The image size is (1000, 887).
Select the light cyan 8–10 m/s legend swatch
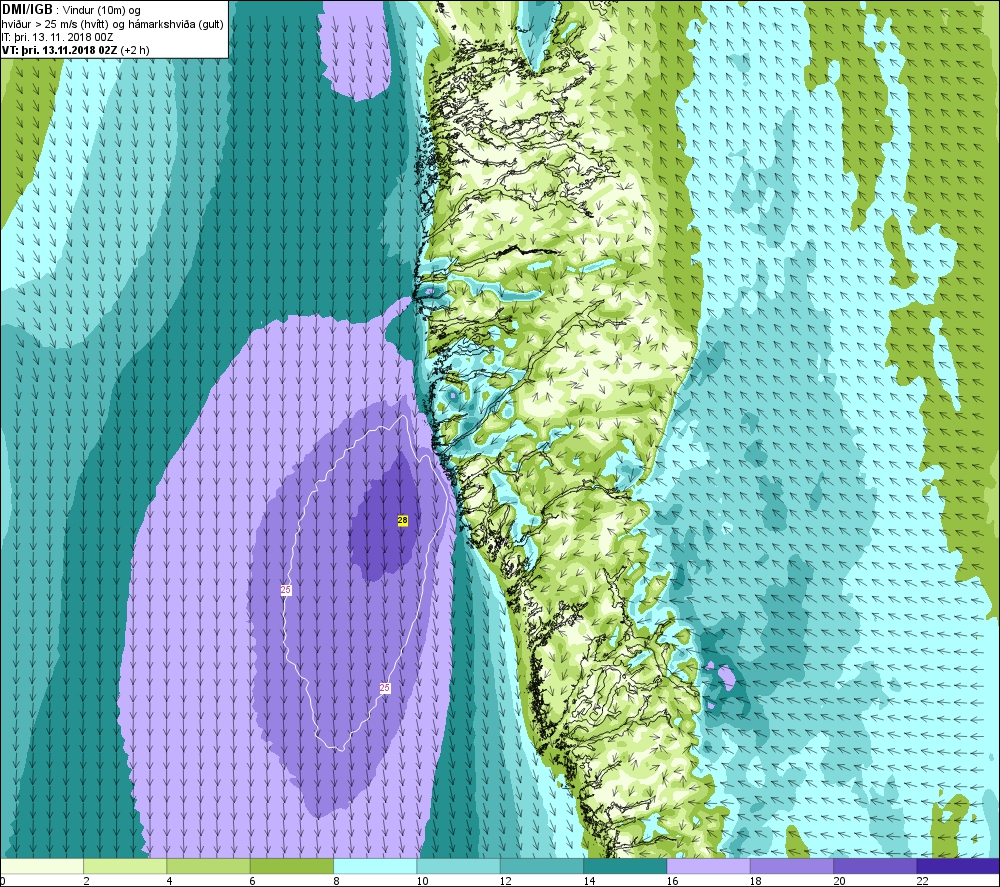click(x=375, y=866)
